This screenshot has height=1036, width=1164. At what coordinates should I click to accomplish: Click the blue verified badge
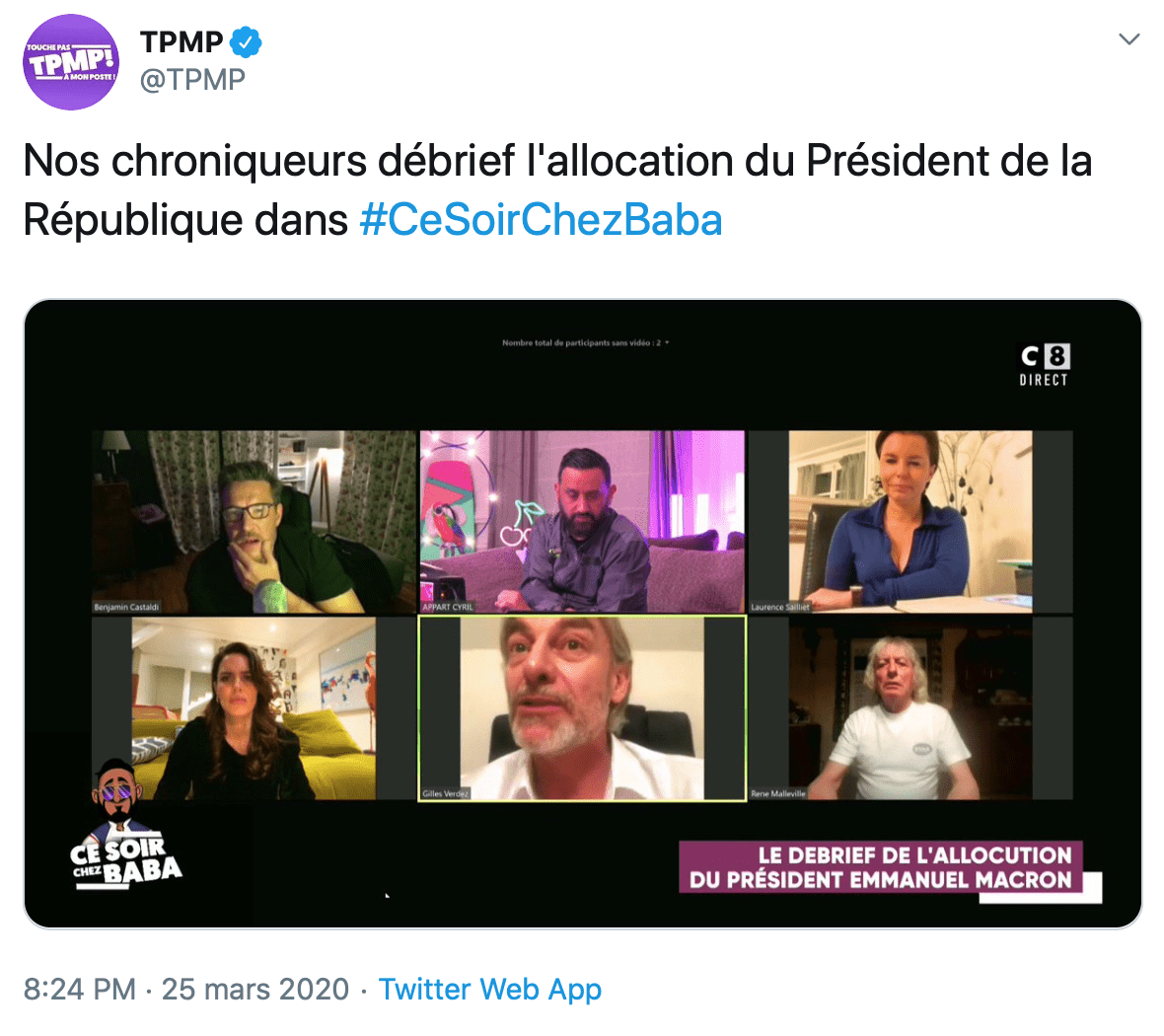tap(246, 42)
